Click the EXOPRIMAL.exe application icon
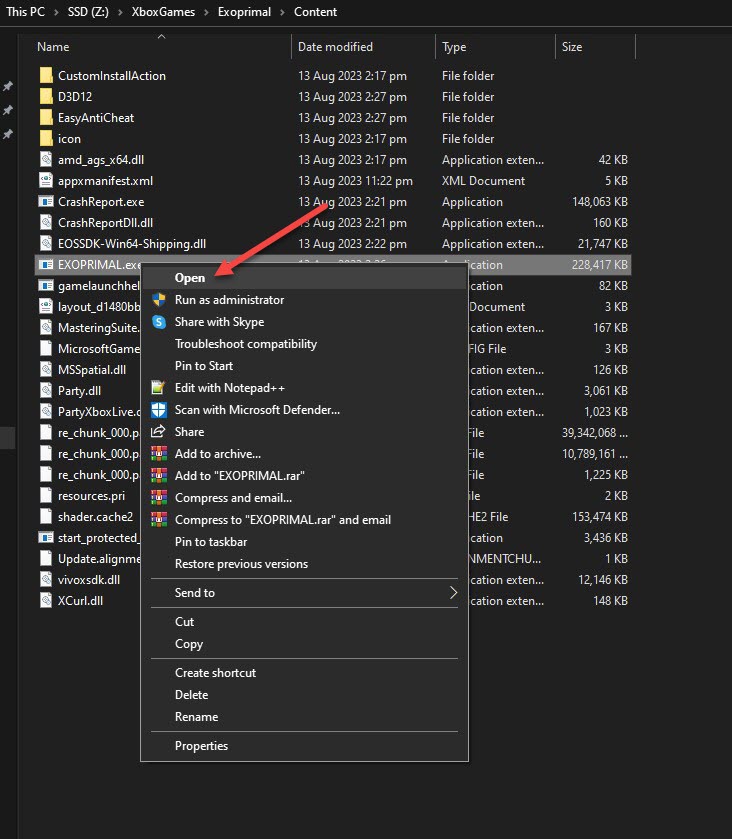Image resolution: width=732 pixels, height=839 pixels. click(47, 264)
